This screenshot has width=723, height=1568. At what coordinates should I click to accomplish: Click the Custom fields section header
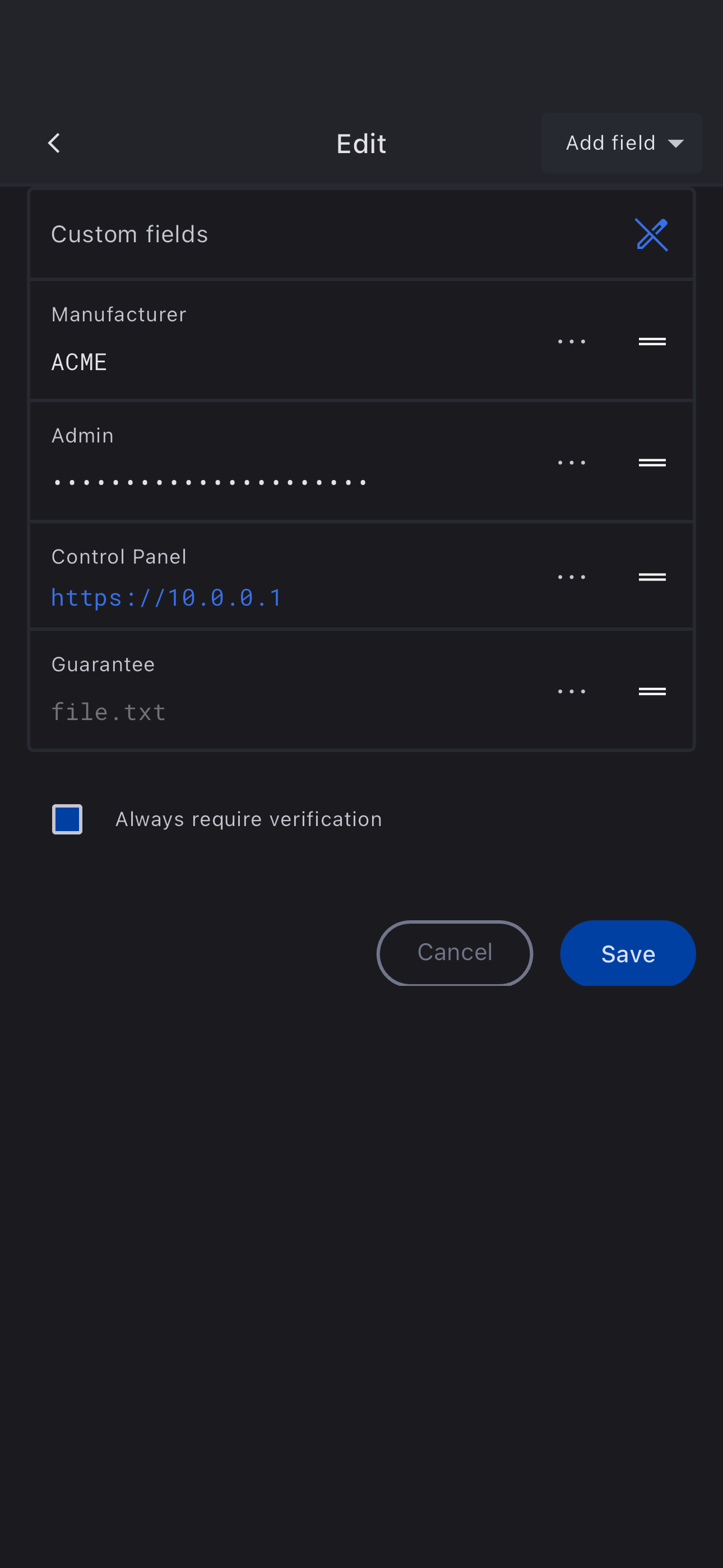129,234
